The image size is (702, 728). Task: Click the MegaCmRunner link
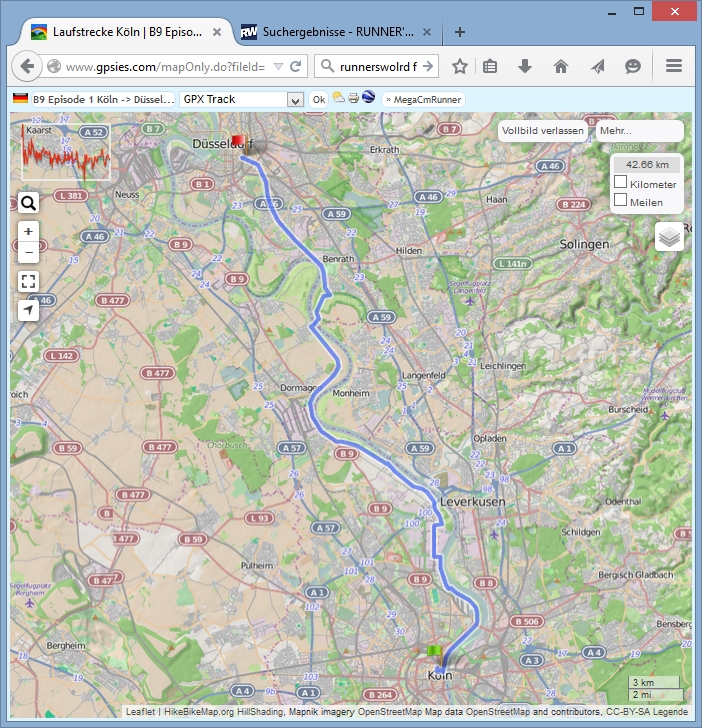coord(422,99)
